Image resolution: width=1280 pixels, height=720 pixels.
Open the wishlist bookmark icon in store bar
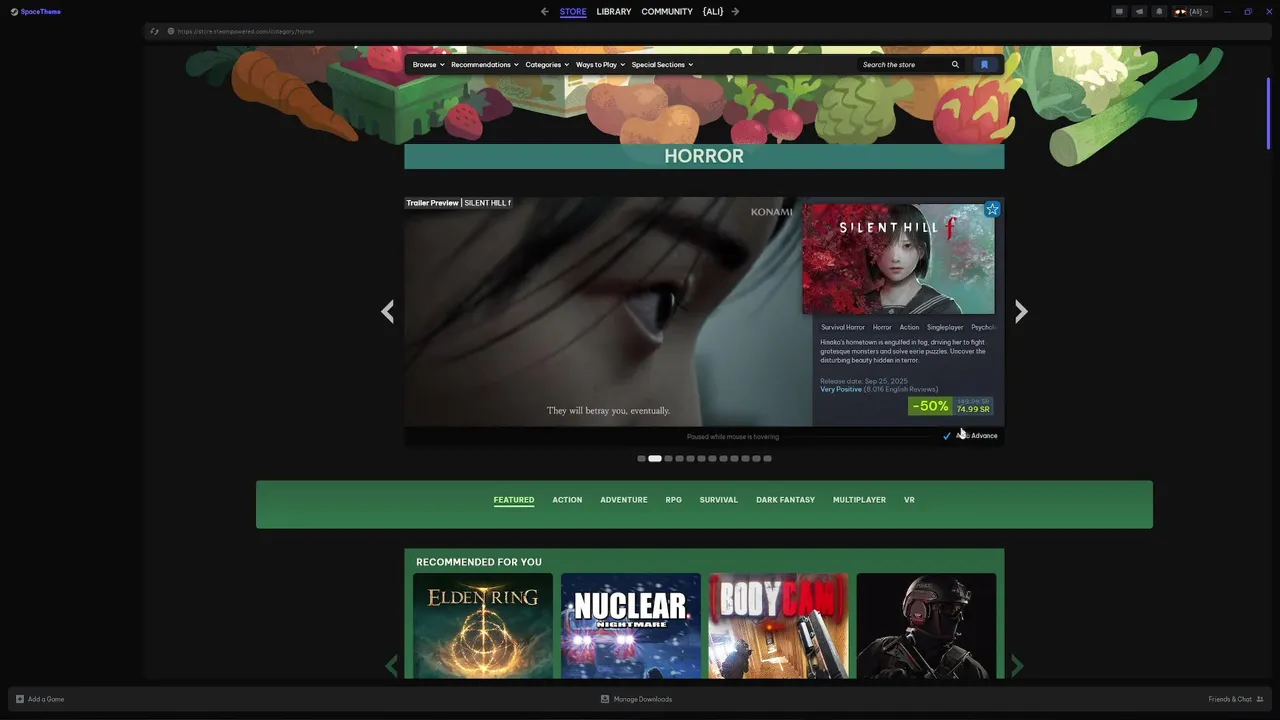click(984, 65)
